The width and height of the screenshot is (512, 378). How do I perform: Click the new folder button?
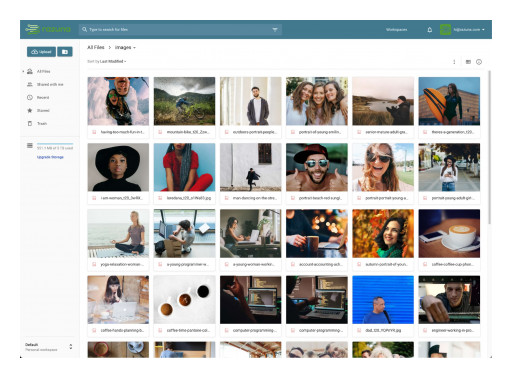coord(65,52)
